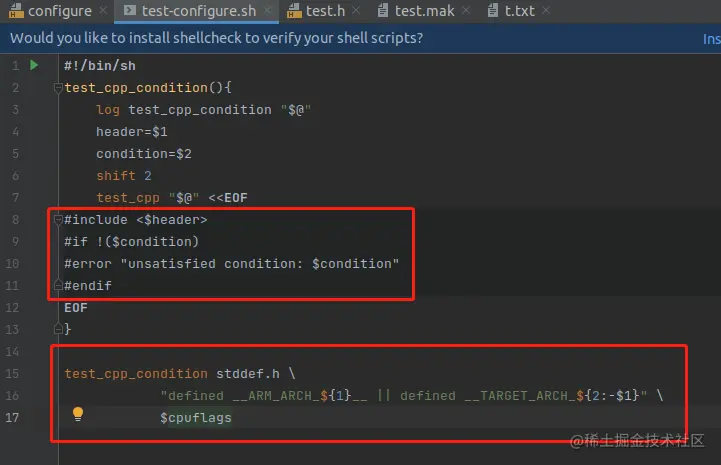Screen dimensions: 721x465
Task: Click the 'header=$1' assignment text
Action: (x=132, y=132)
